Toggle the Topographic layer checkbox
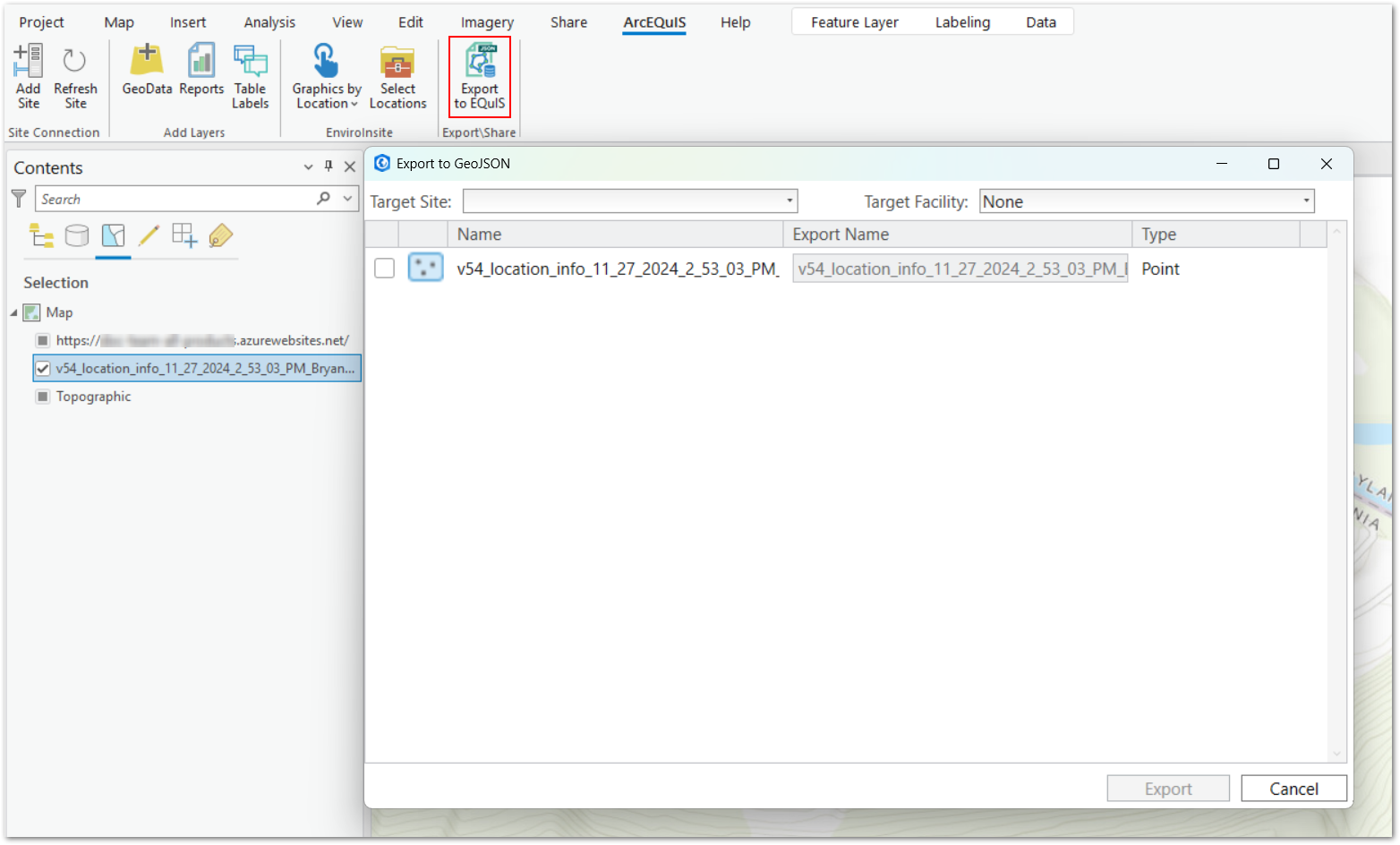 42,397
